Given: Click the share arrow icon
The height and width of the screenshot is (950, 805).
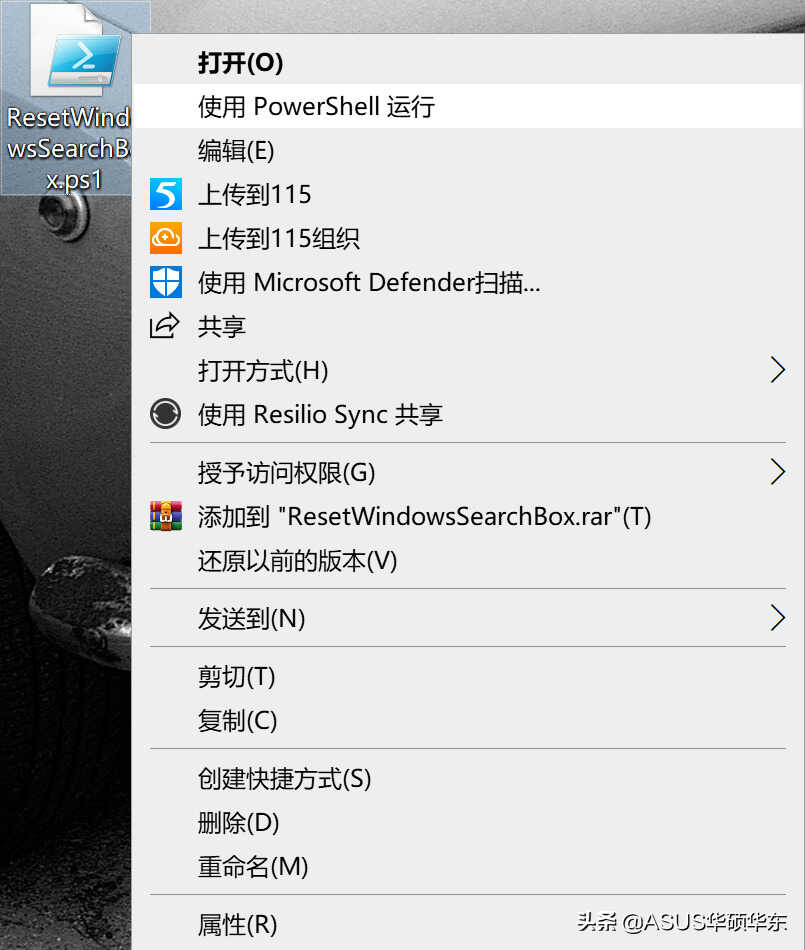Looking at the screenshot, I should 165,326.
